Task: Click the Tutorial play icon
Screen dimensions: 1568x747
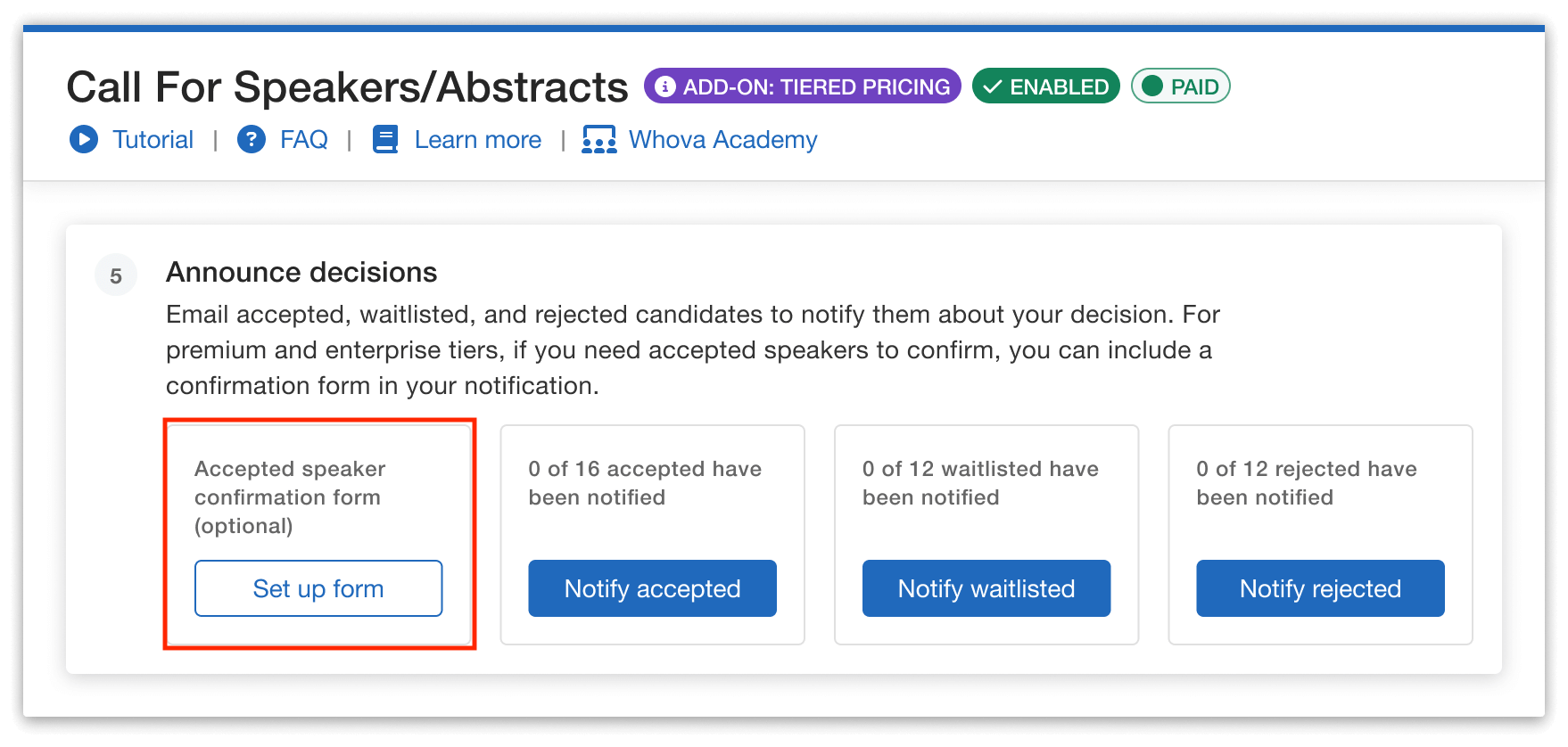Action: pyautogui.click(x=83, y=140)
